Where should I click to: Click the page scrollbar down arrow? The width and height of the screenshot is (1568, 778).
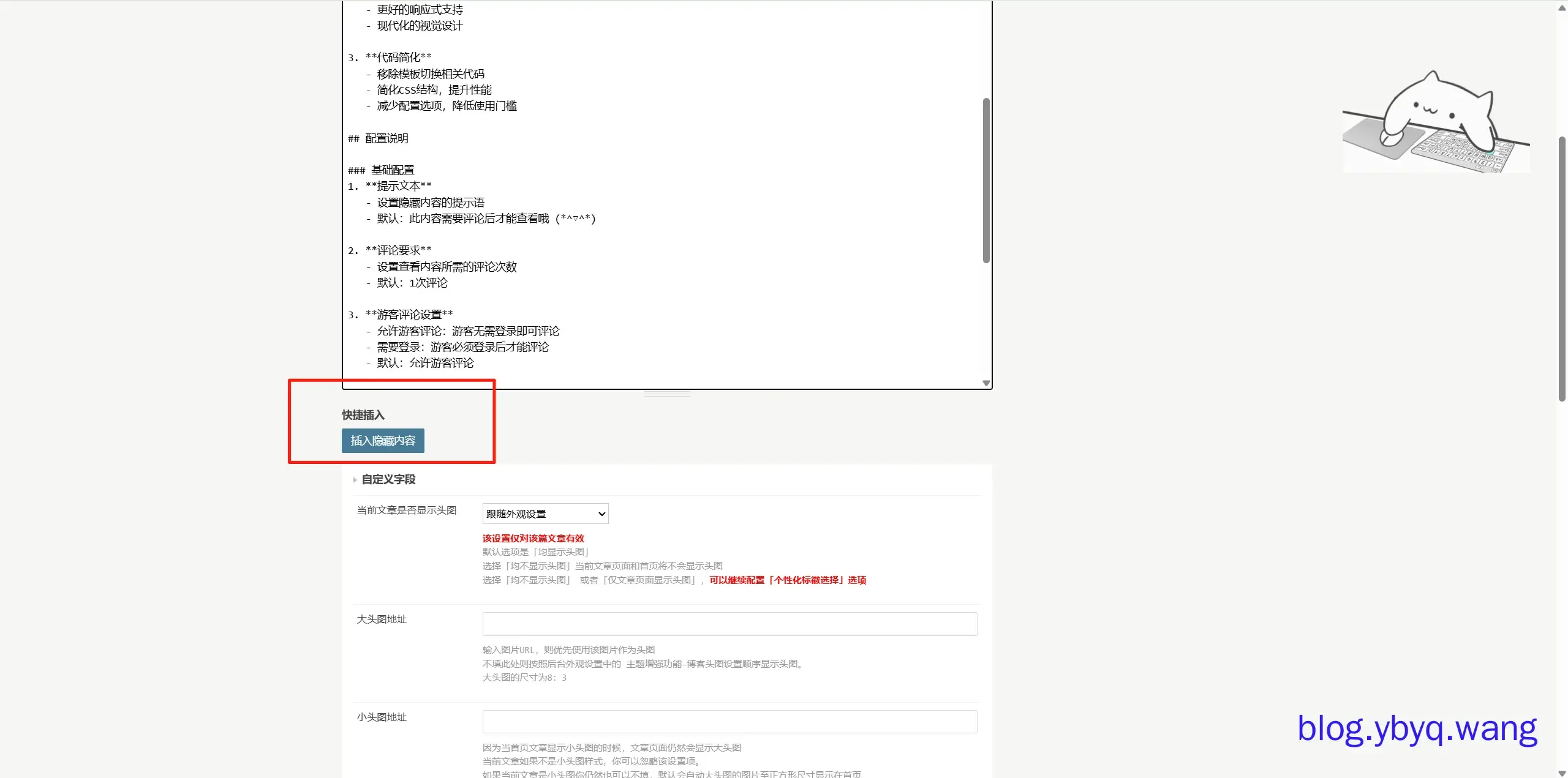point(1562,773)
